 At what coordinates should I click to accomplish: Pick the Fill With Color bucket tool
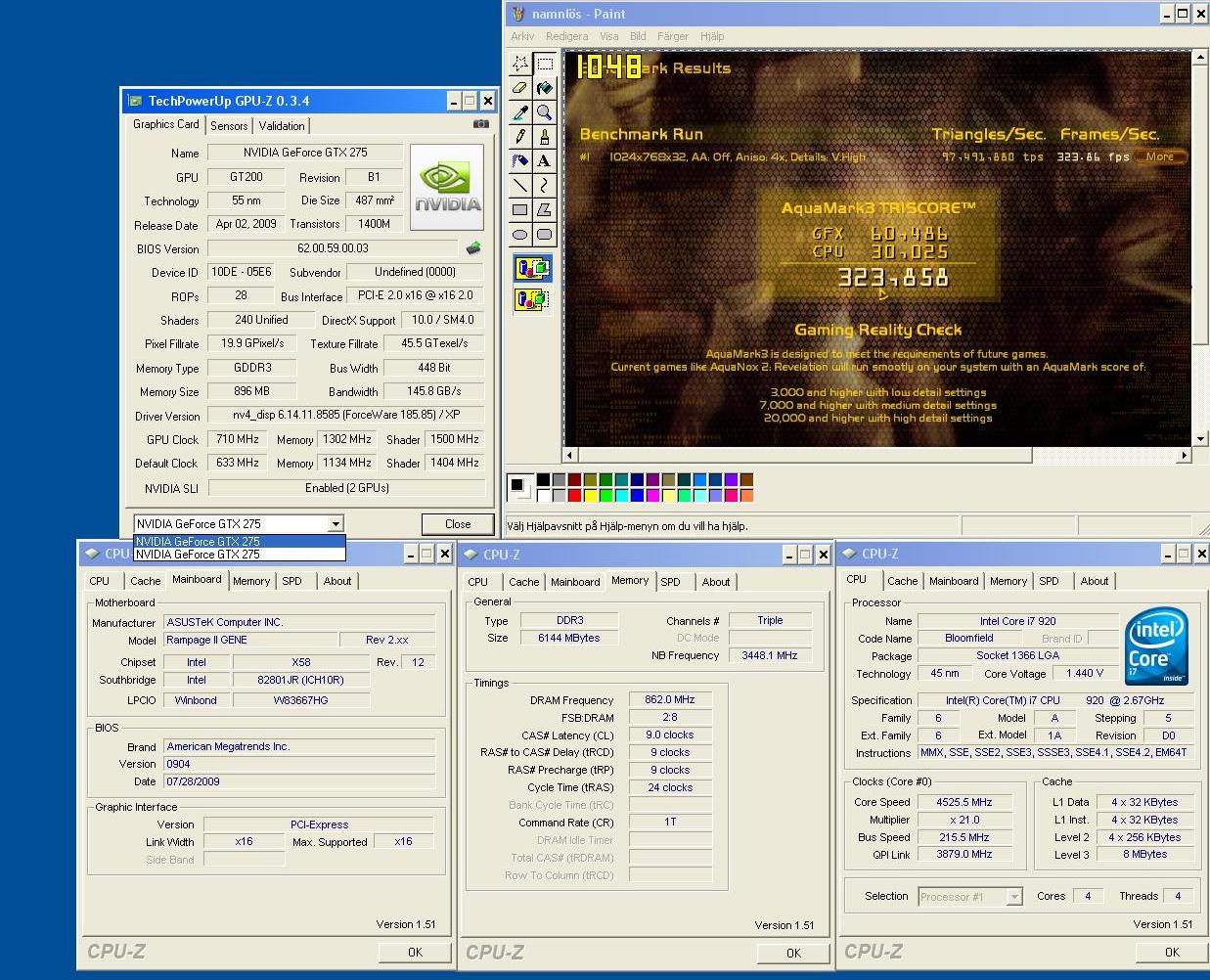click(x=544, y=89)
